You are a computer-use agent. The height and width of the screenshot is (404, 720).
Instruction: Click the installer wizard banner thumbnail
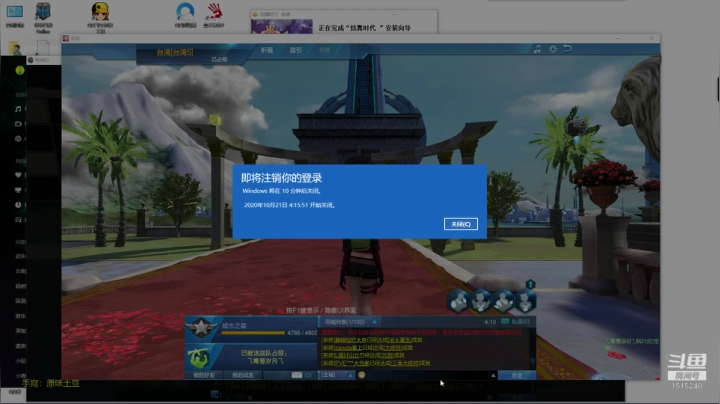pyautogui.click(x=281, y=26)
